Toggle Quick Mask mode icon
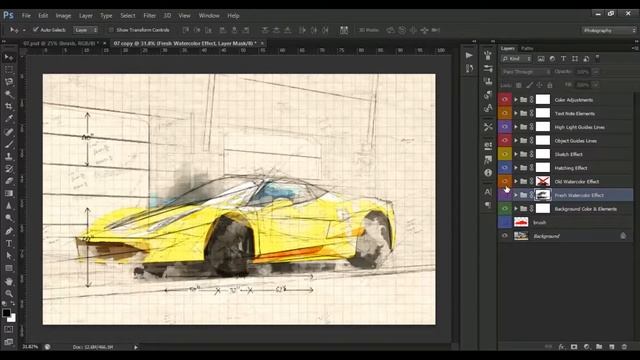Screen dimensions: 640x360 [9, 329]
